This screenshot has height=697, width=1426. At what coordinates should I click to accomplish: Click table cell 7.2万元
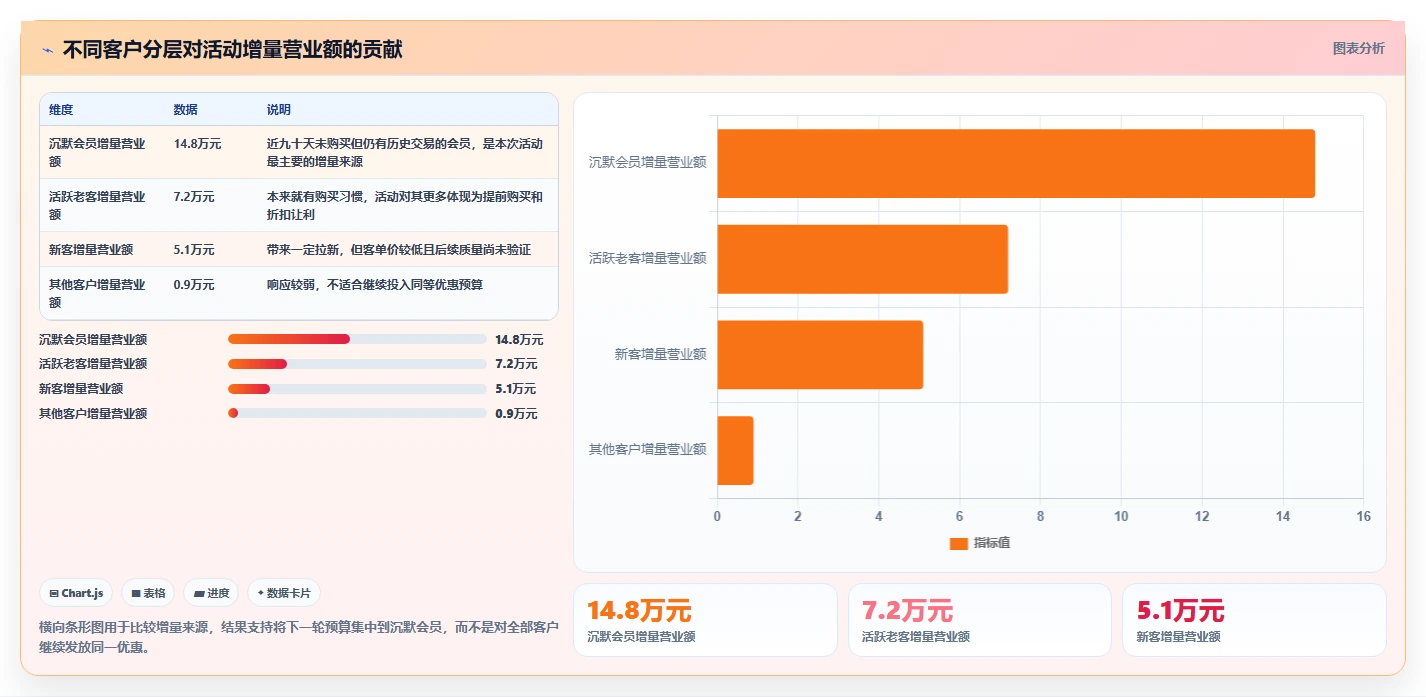pyautogui.click(x=194, y=197)
